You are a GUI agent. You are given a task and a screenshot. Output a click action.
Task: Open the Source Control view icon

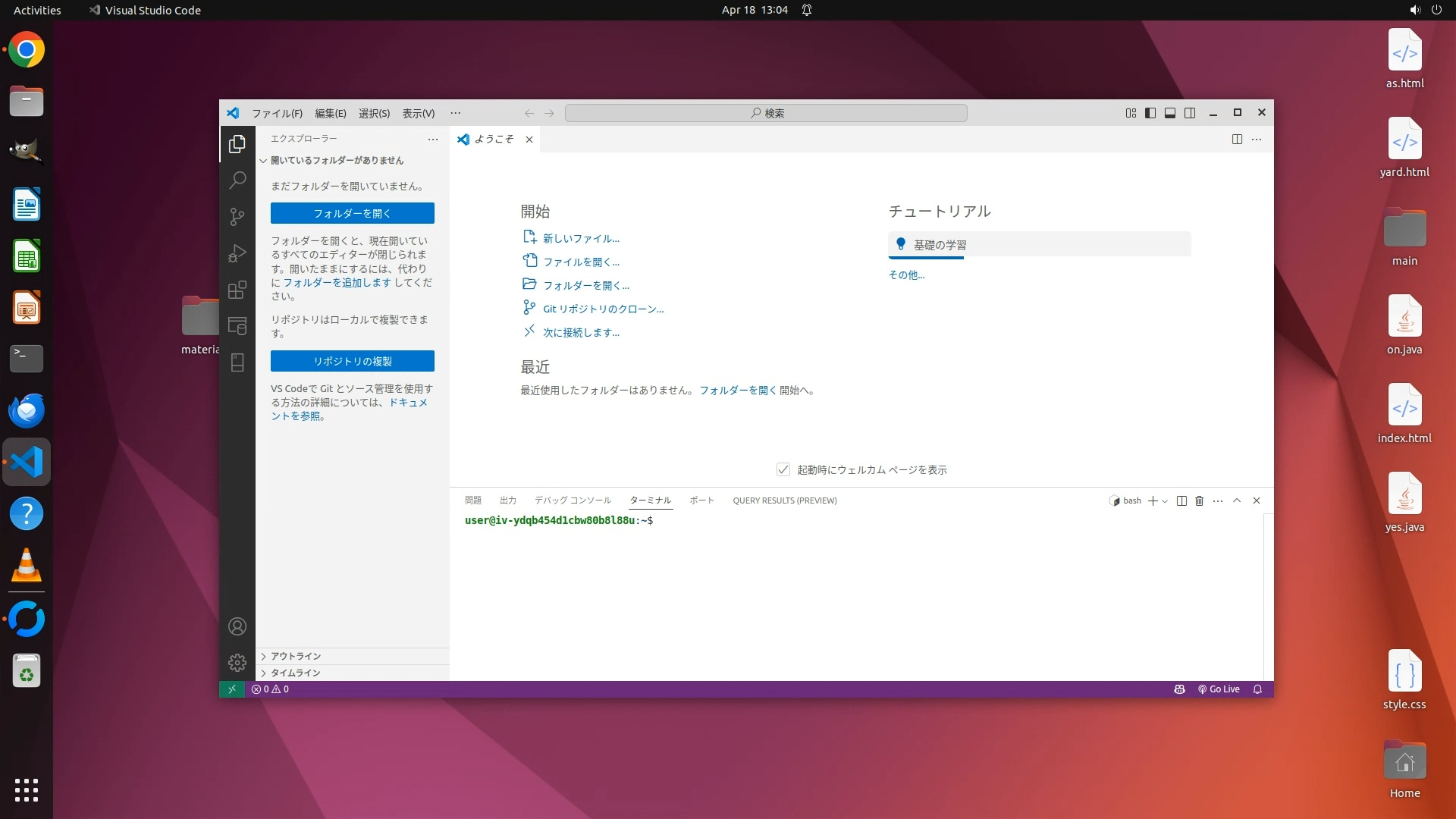click(237, 217)
